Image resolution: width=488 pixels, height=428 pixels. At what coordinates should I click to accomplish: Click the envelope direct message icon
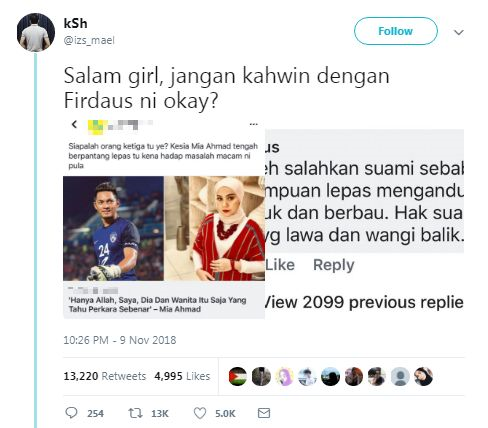click(264, 413)
